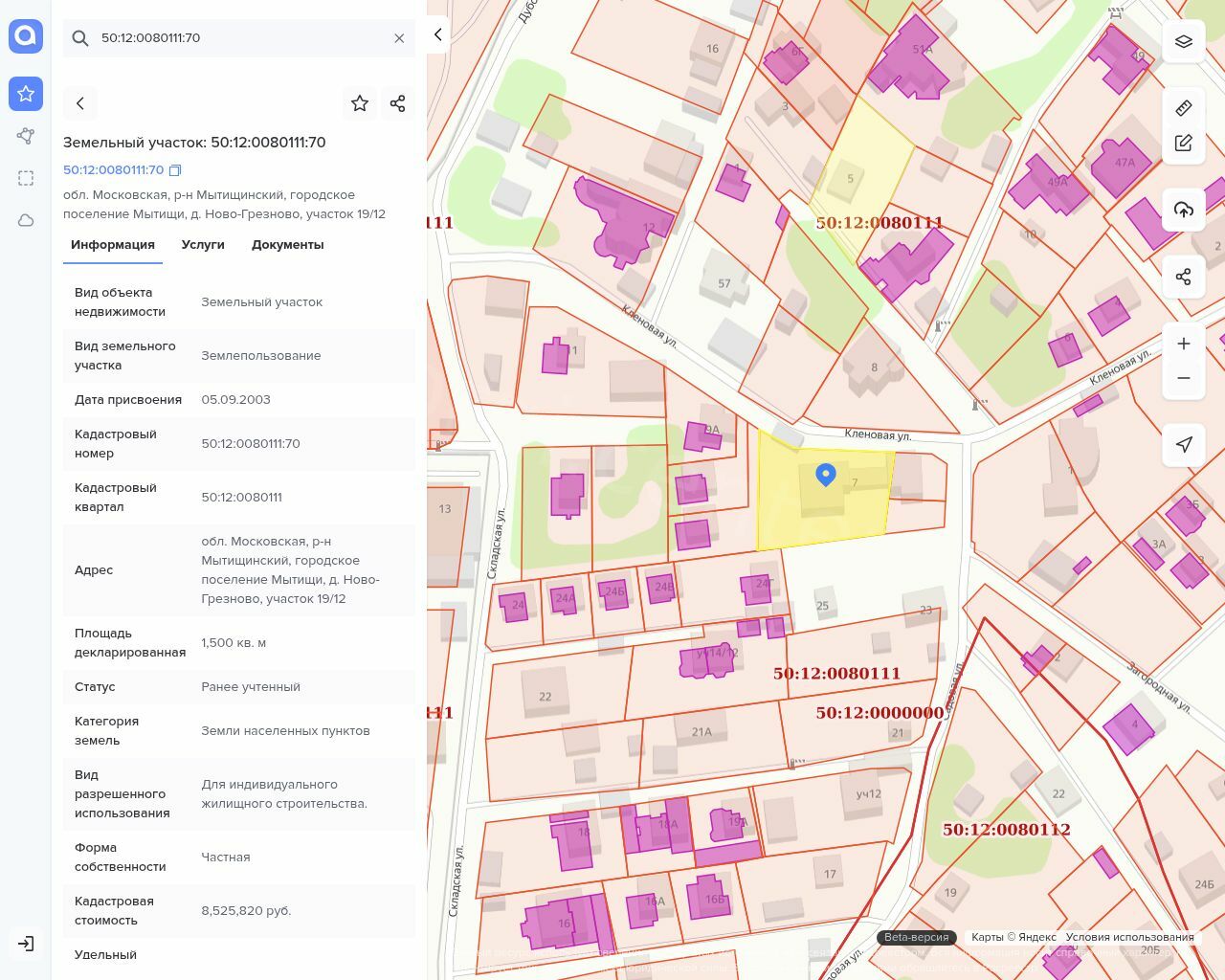Add this parcel to favorites with star
1225x980 pixels.
(360, 103)
